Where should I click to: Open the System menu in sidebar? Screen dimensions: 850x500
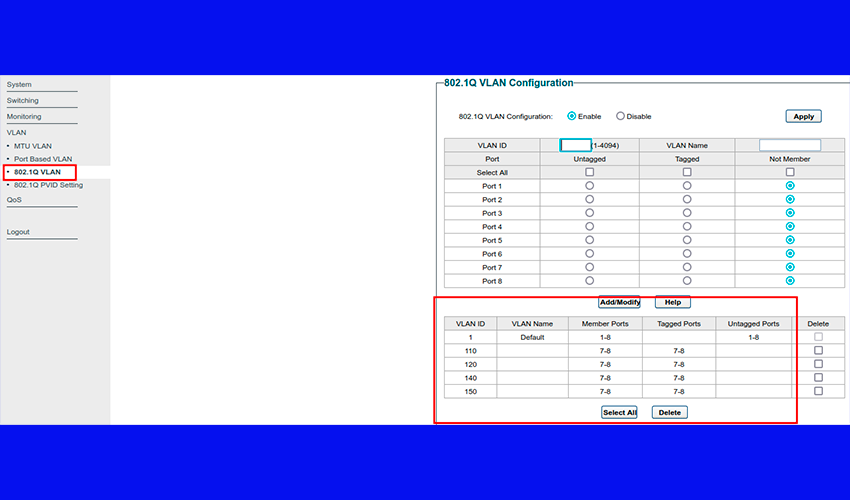point(19,85)
